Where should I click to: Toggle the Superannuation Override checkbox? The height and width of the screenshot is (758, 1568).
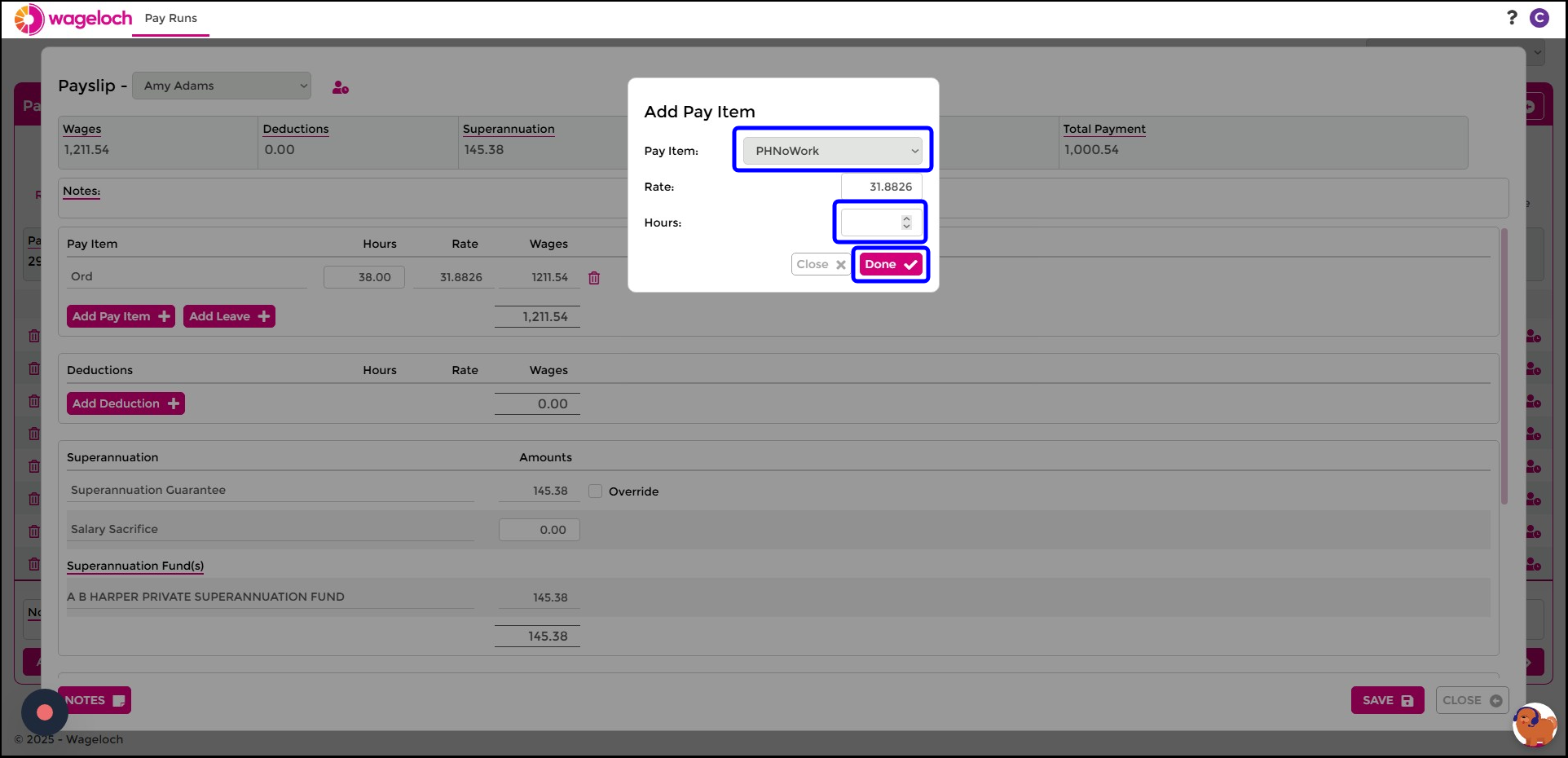pos(596,491)
